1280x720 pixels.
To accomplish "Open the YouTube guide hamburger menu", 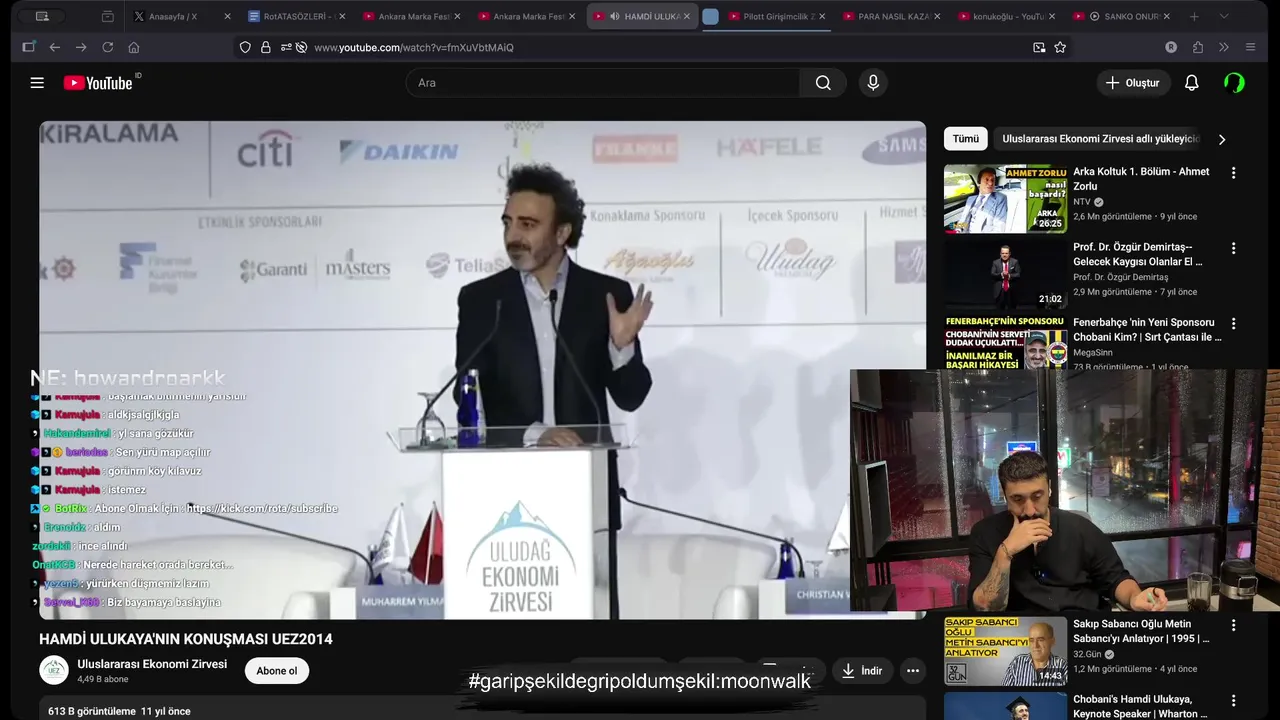I will (x=37, y=83).
